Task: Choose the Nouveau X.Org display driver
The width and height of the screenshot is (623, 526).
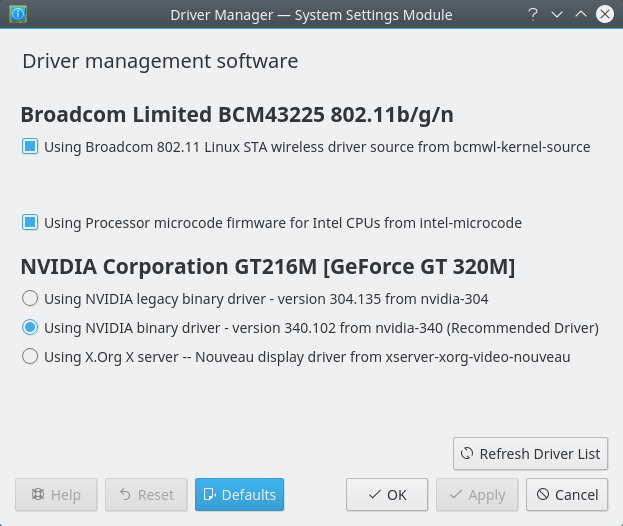Action: [x=30, y=356]
